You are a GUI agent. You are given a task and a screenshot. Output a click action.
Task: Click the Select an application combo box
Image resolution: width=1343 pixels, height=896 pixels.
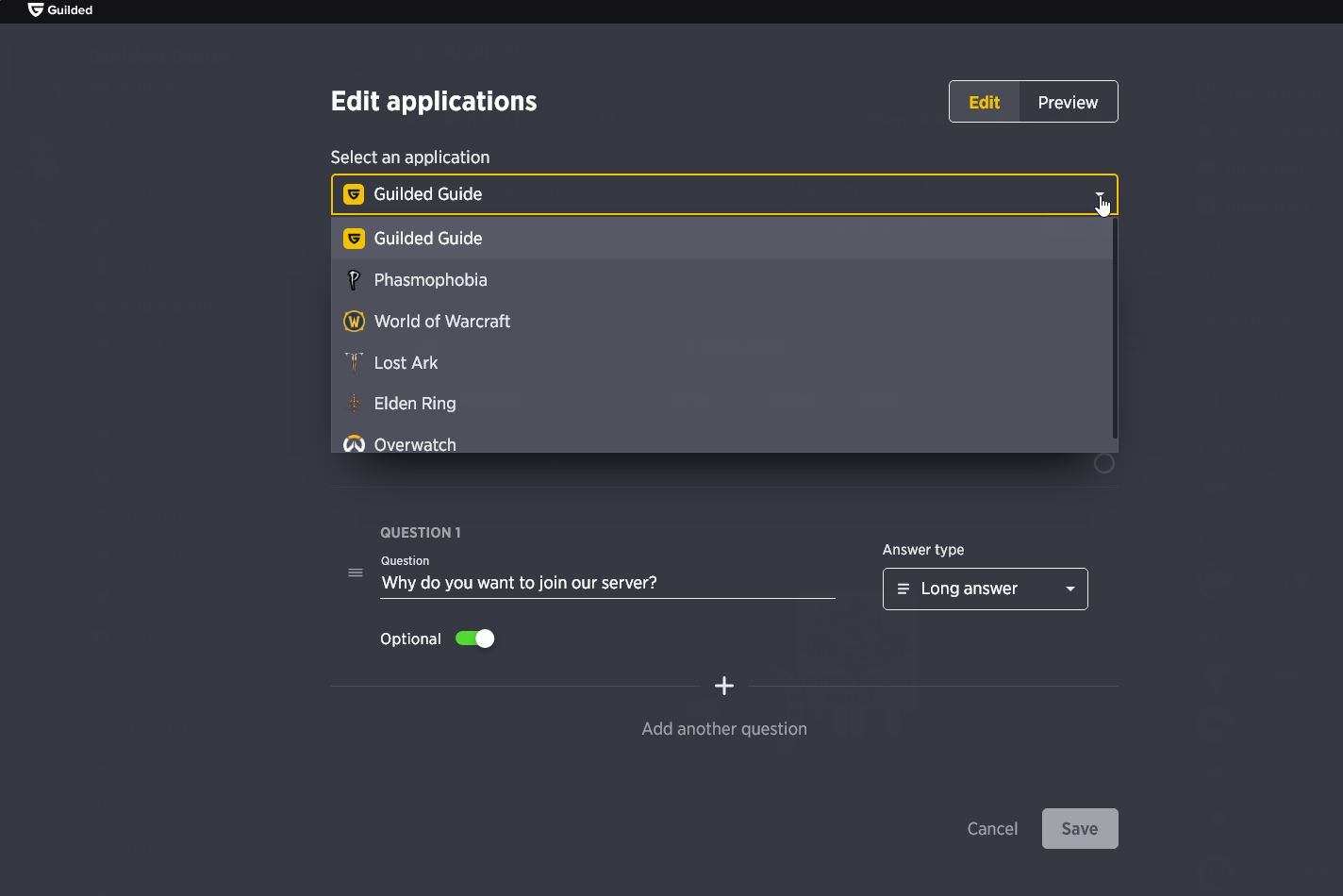pos(724,194)
